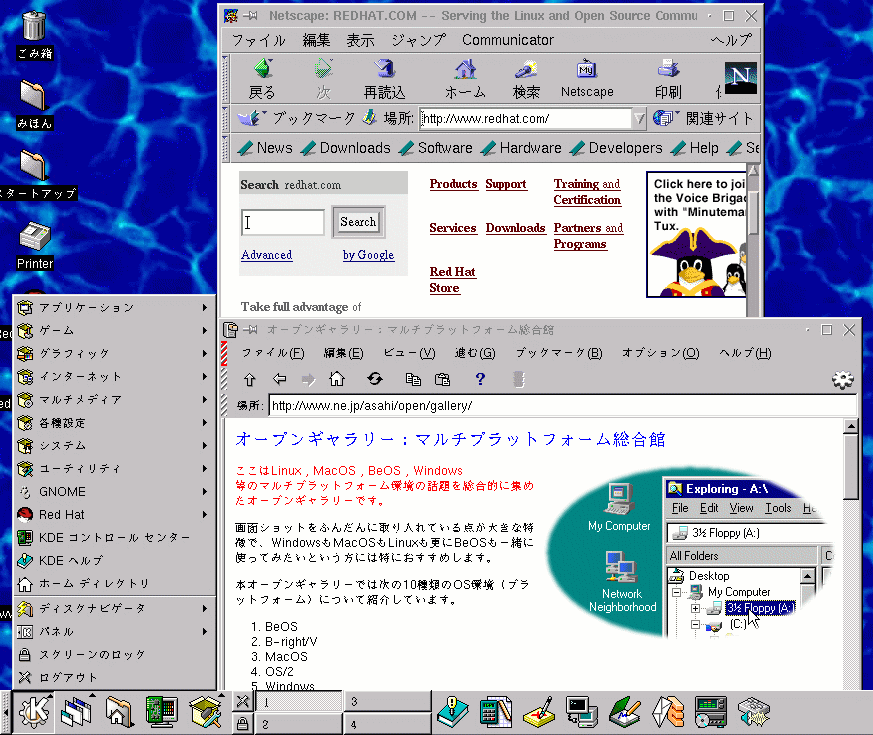Click the copy icon in the file manager toolbar
Image resolution: width=873 pixels, height=735 pixels.
coord(413,379)
